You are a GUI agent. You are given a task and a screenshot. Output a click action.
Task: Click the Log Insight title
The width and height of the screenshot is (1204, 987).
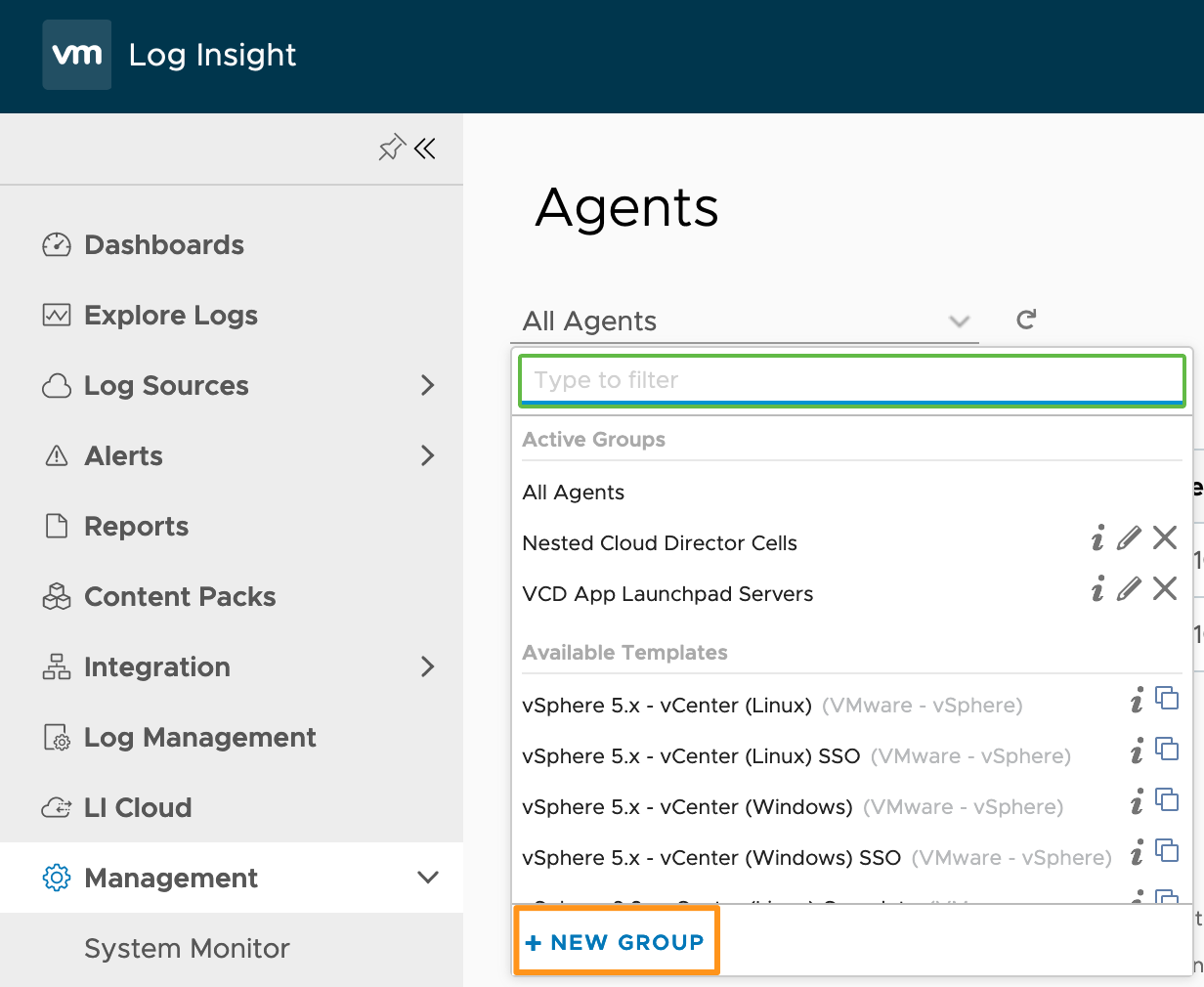click(212, 55)
